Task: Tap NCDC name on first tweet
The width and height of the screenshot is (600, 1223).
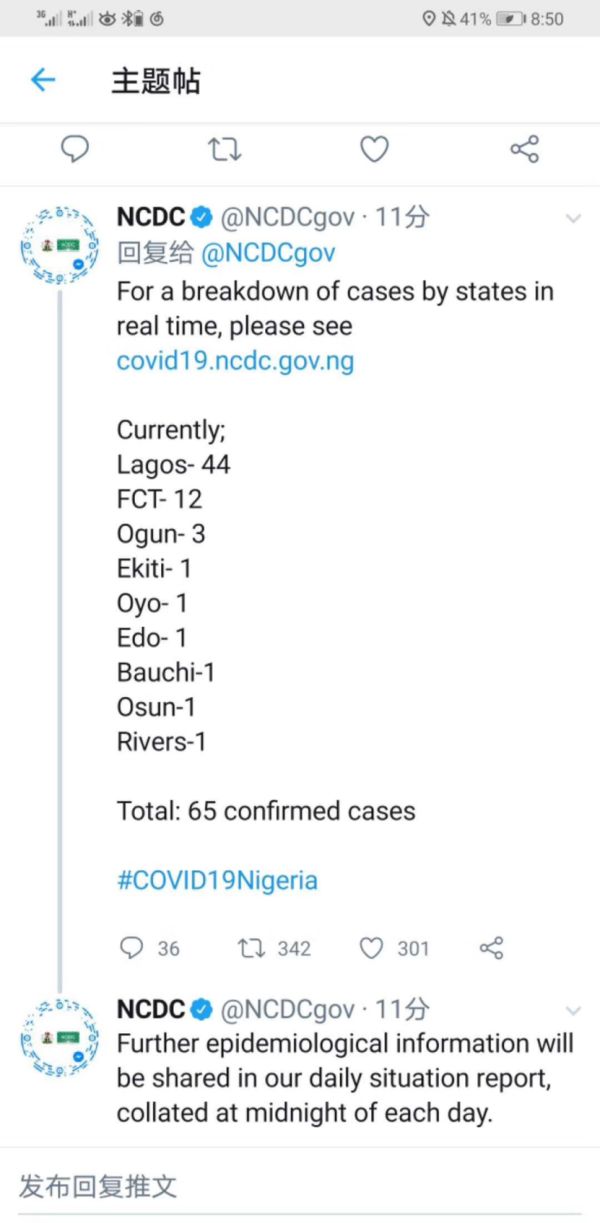Action: point(151,216)
